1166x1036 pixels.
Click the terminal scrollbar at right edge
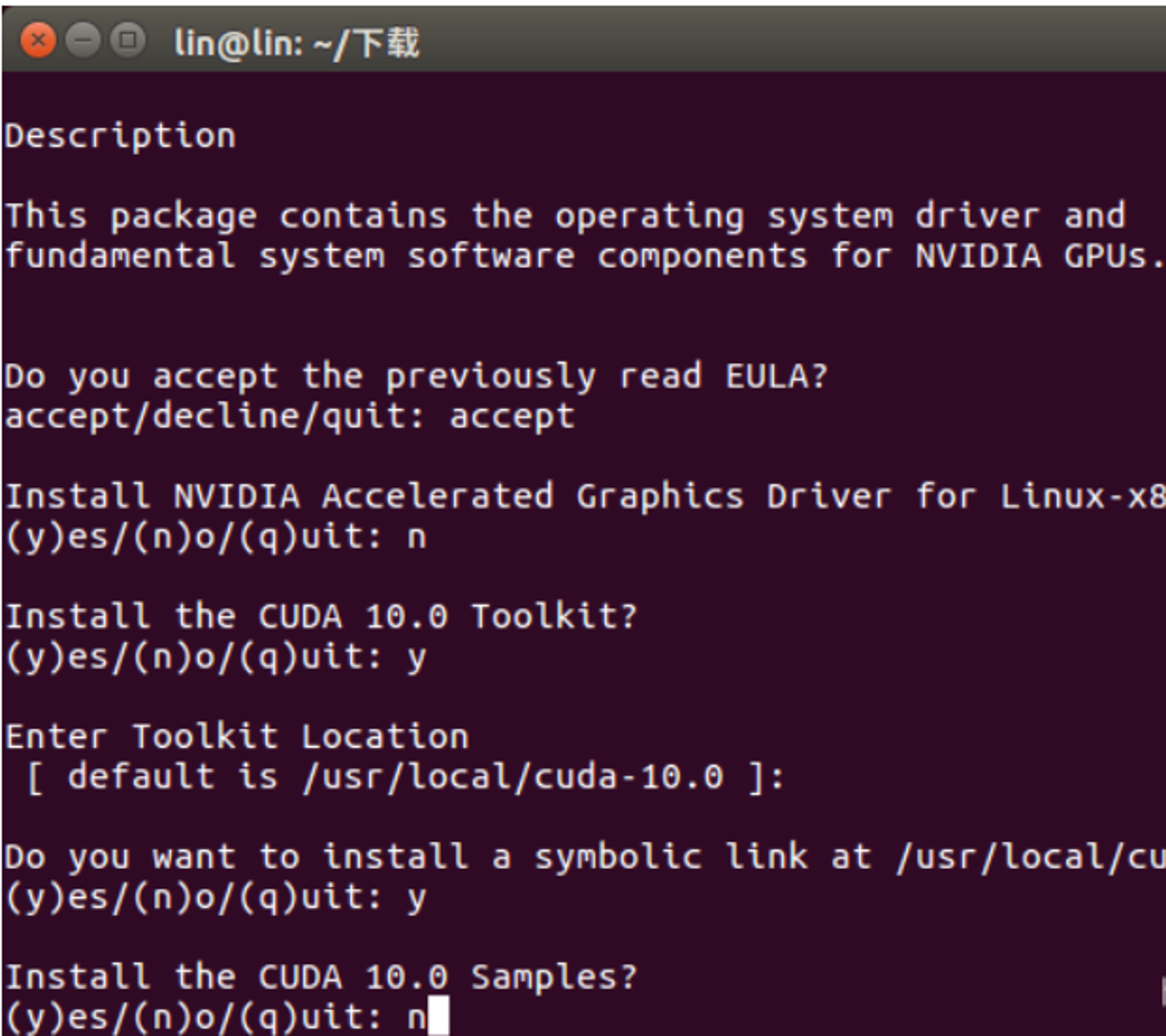tap(1163, 991)
